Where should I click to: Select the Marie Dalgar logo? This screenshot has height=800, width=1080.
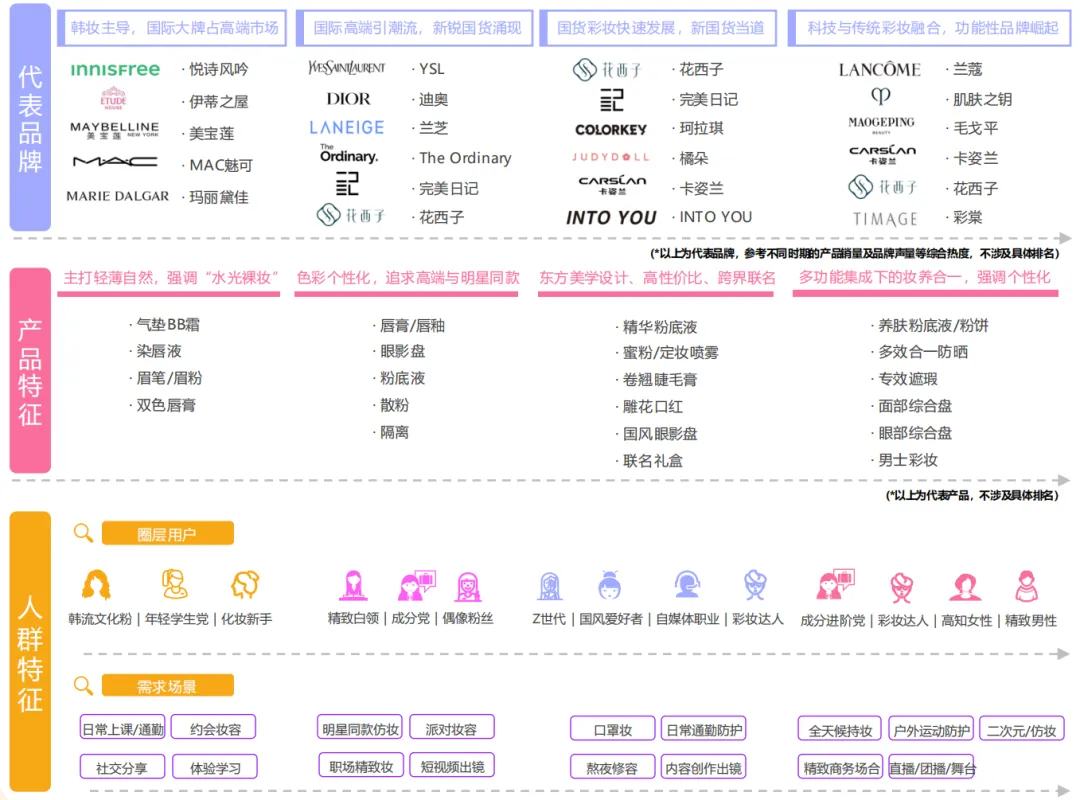coord(118,196)
